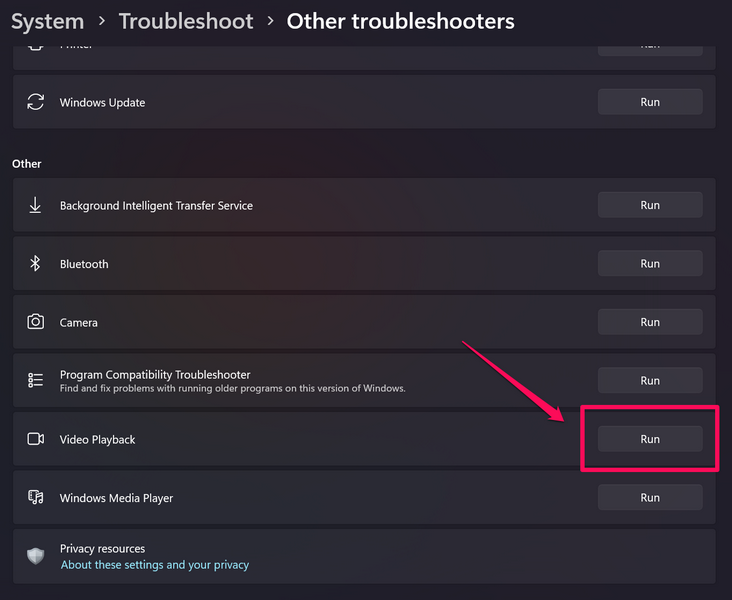
Task: Run the Bluetooth troubleshooter
Action: [x=650, y=264]
